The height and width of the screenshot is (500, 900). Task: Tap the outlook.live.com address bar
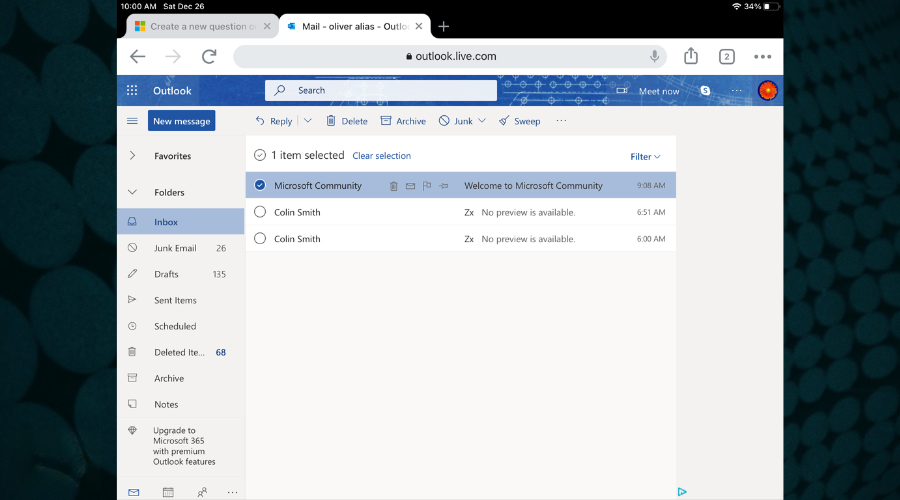[450, 56]
